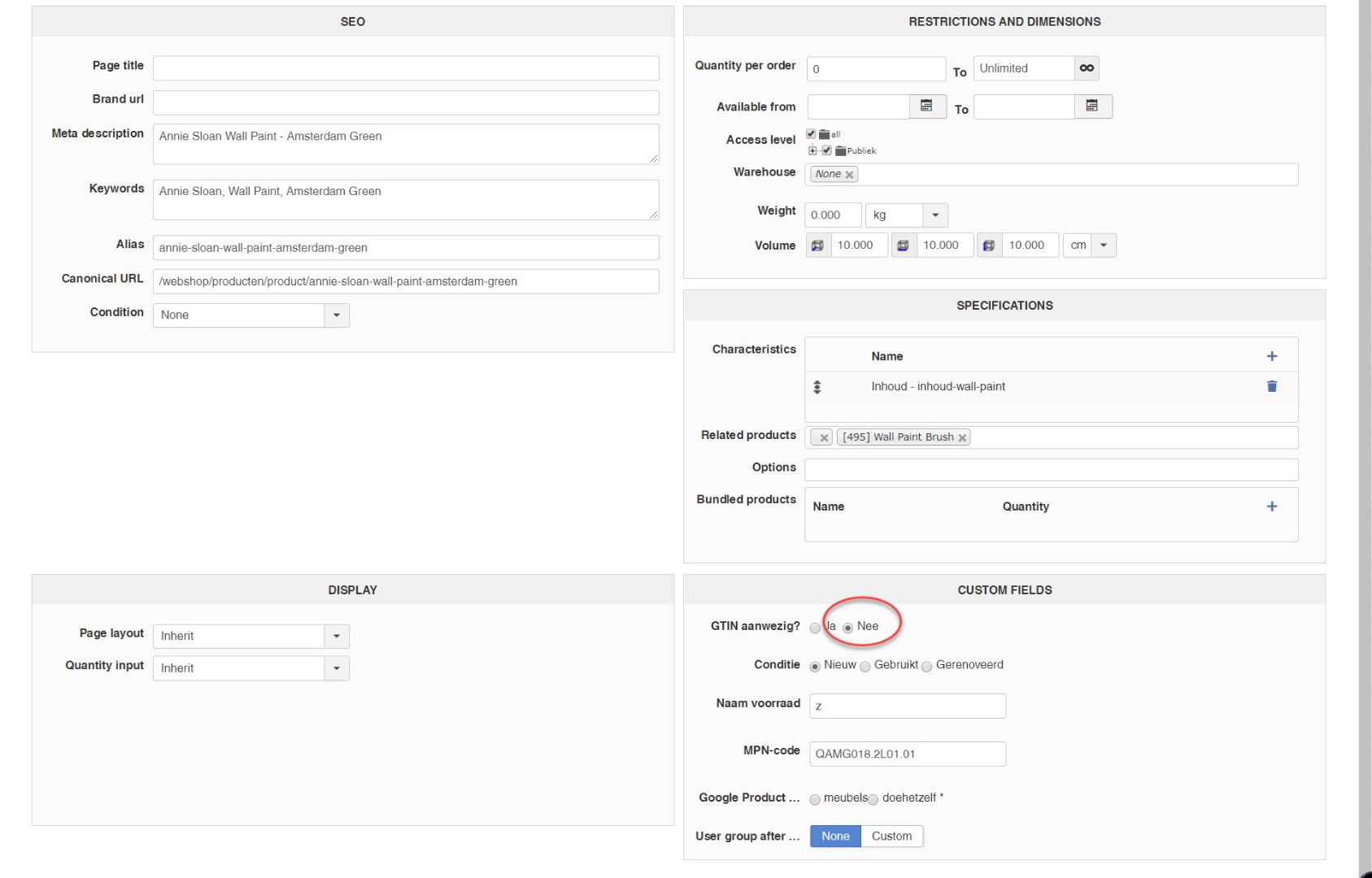Screen dimensions: 1372x878
Task: Click the drag handle of the Inhoud characteristic
Action: coord(817,387)
